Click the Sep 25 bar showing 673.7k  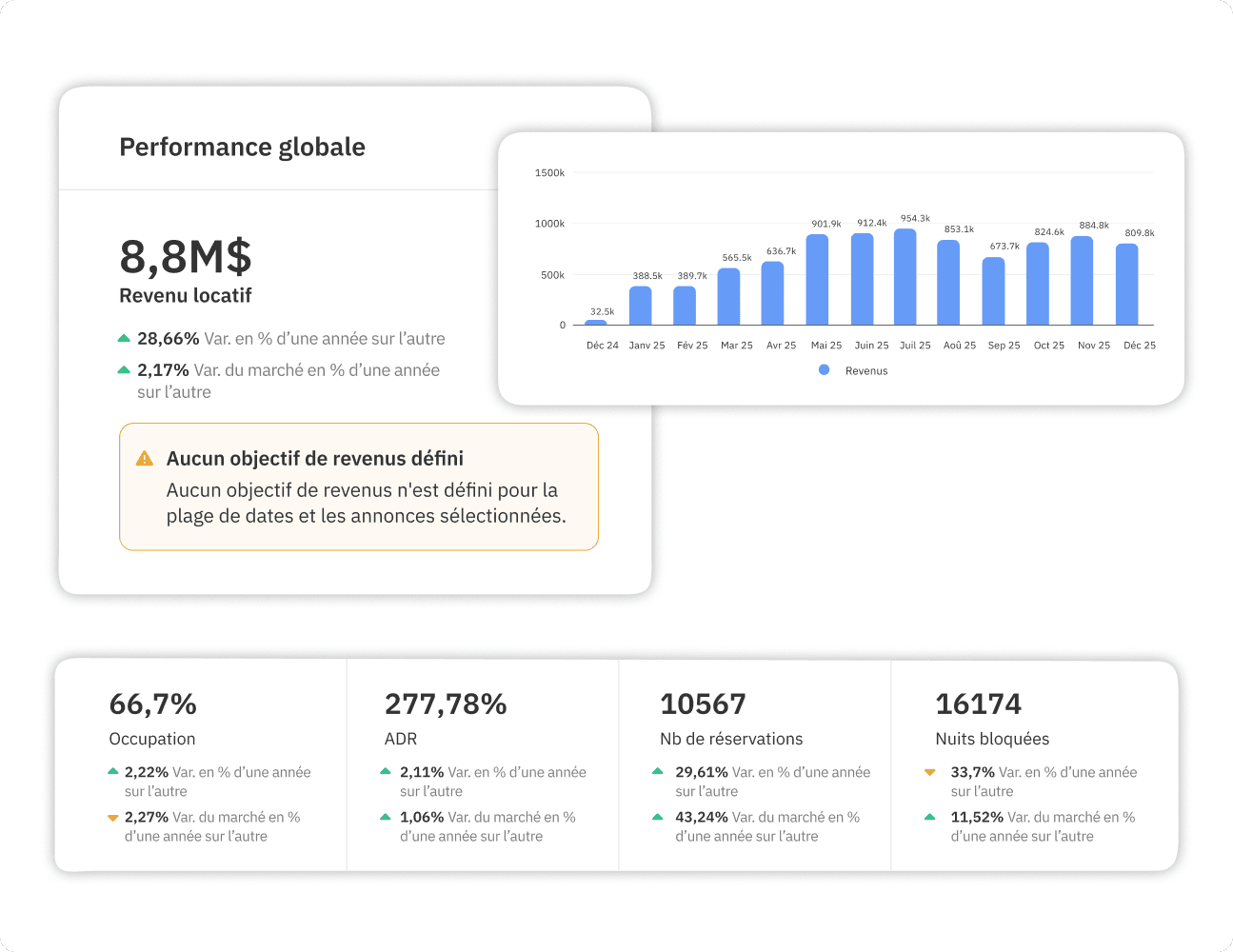click(994, 291)
